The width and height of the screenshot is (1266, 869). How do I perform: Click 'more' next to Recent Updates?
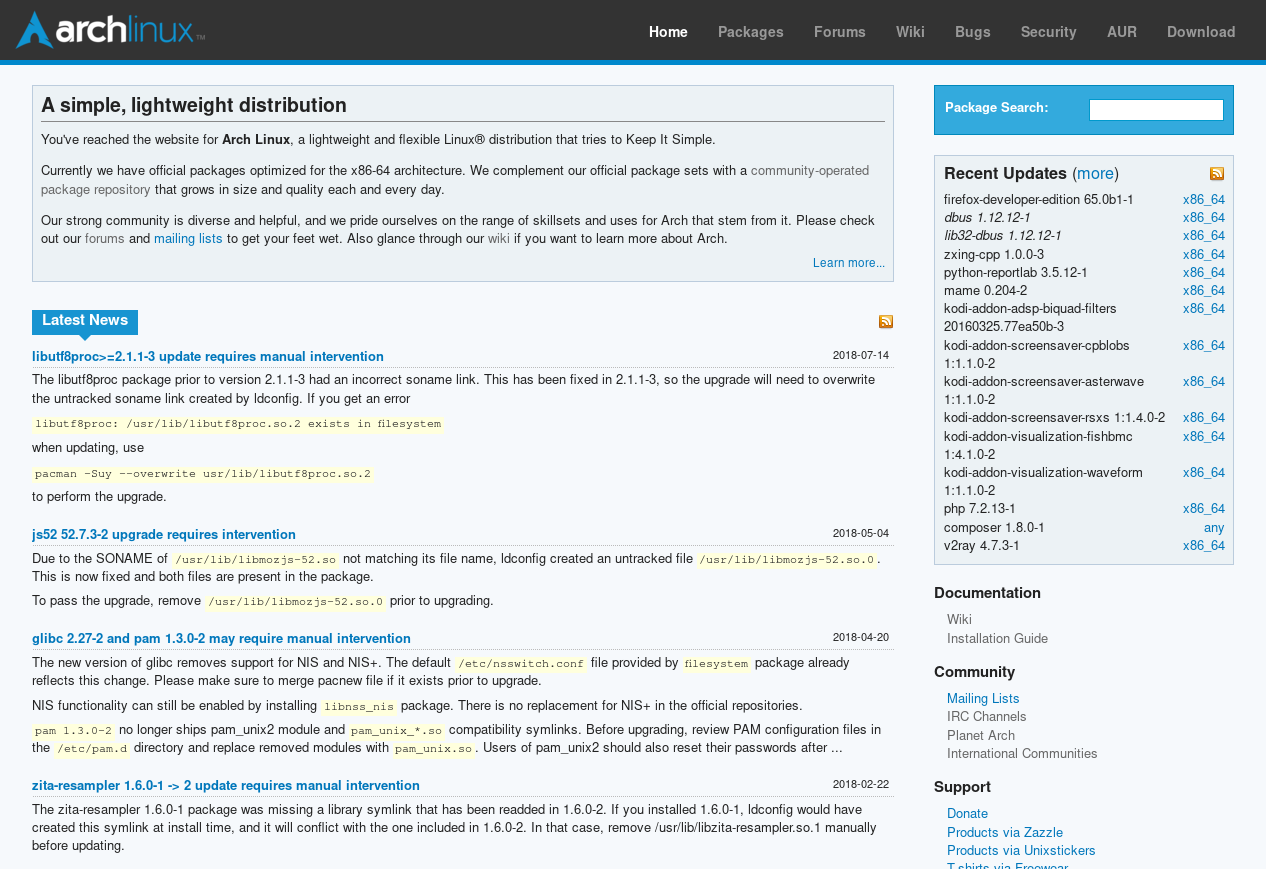pos(1095,174)
